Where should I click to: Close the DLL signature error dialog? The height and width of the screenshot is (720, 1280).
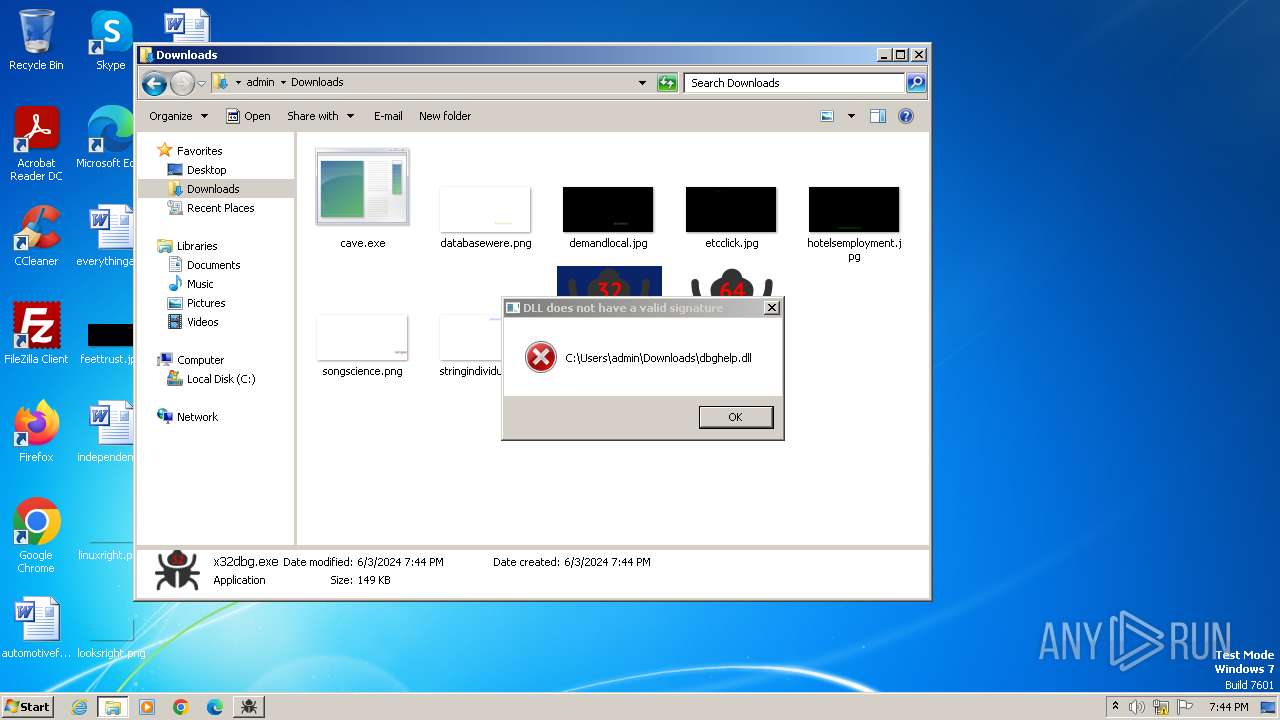pos(771,308)
